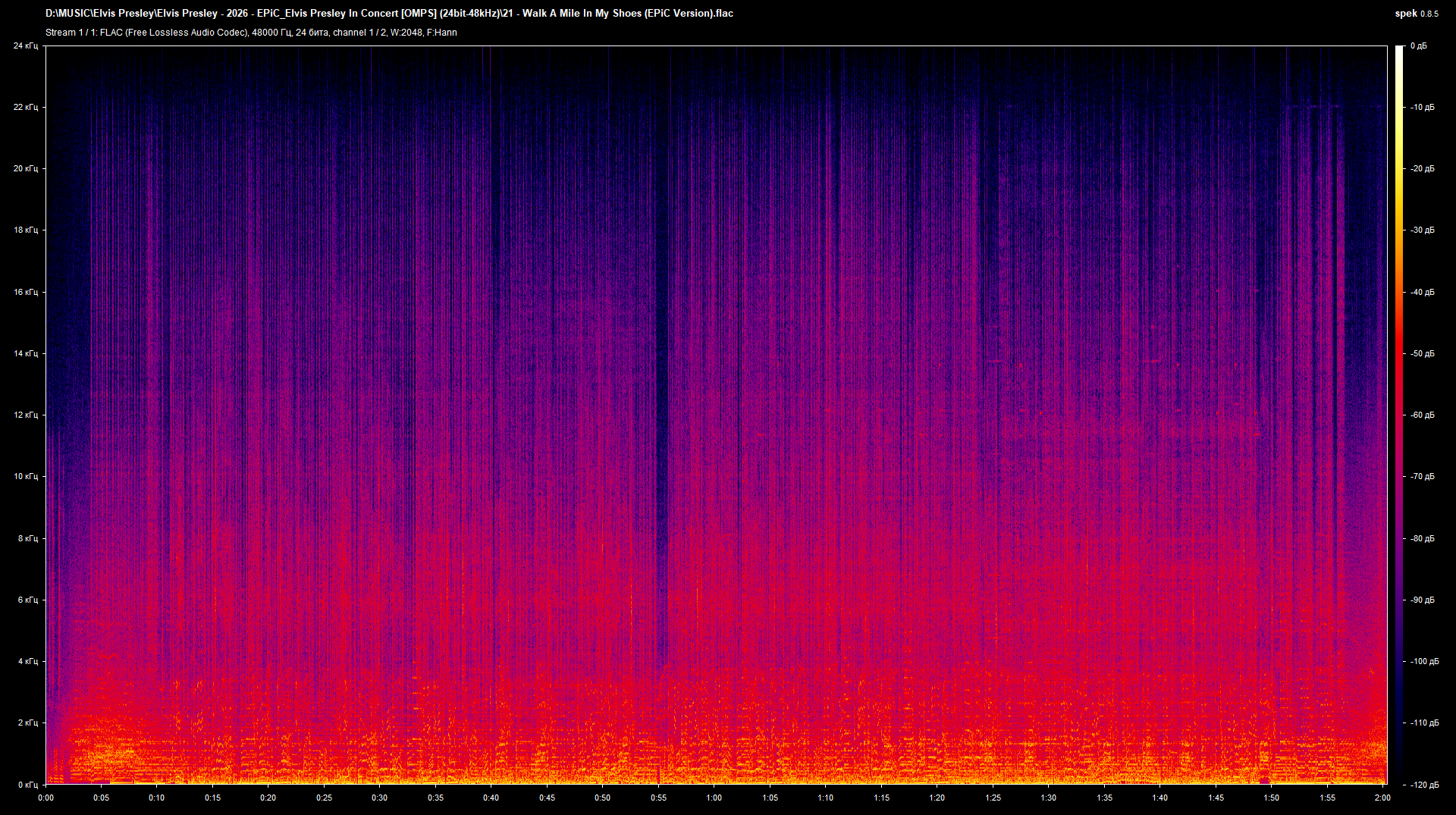Click the 0:30 time axis label
This screenshot has width=1456, height=815.
[380, 798]
